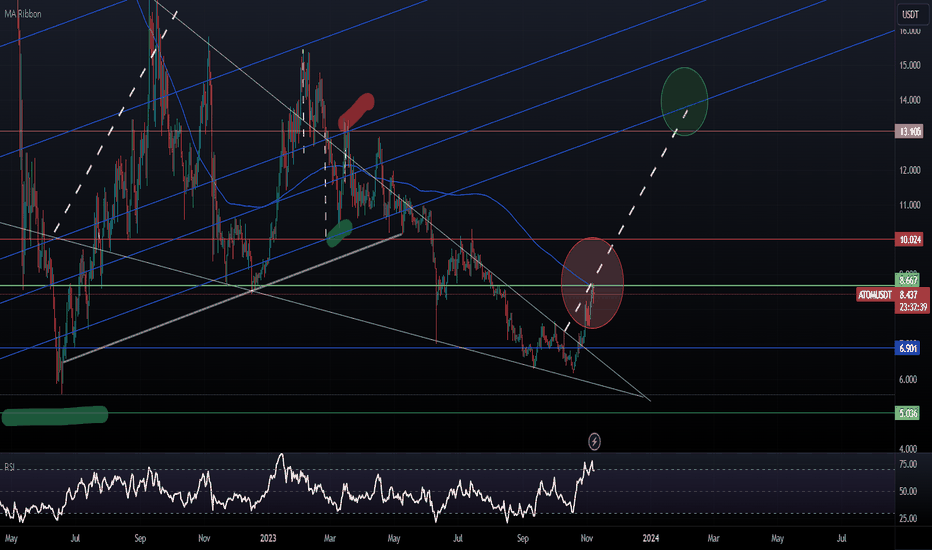Screen dimensions: 932x550
Task: Select the red brush stroke near March
Action: 356,111
